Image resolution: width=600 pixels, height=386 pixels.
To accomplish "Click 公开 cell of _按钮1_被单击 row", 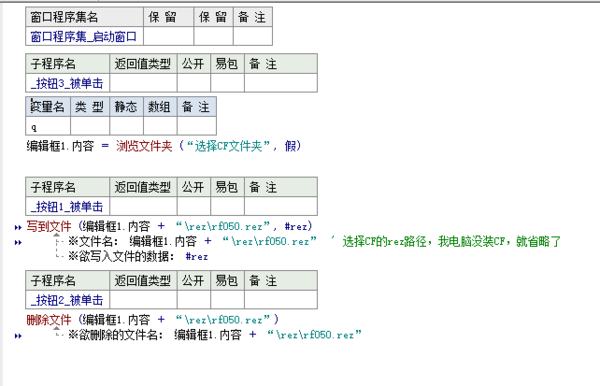I will [194, 207].
